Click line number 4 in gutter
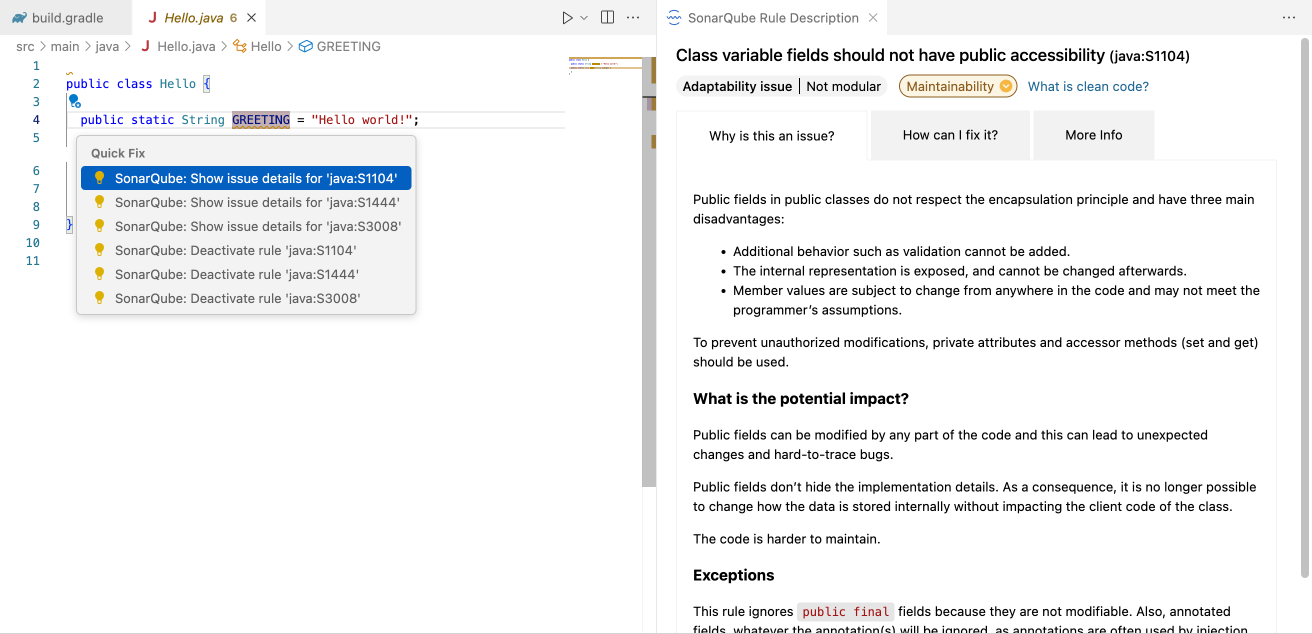This screenshot has width=1312, height=634. pyautogui.click(x=36, y=119)
